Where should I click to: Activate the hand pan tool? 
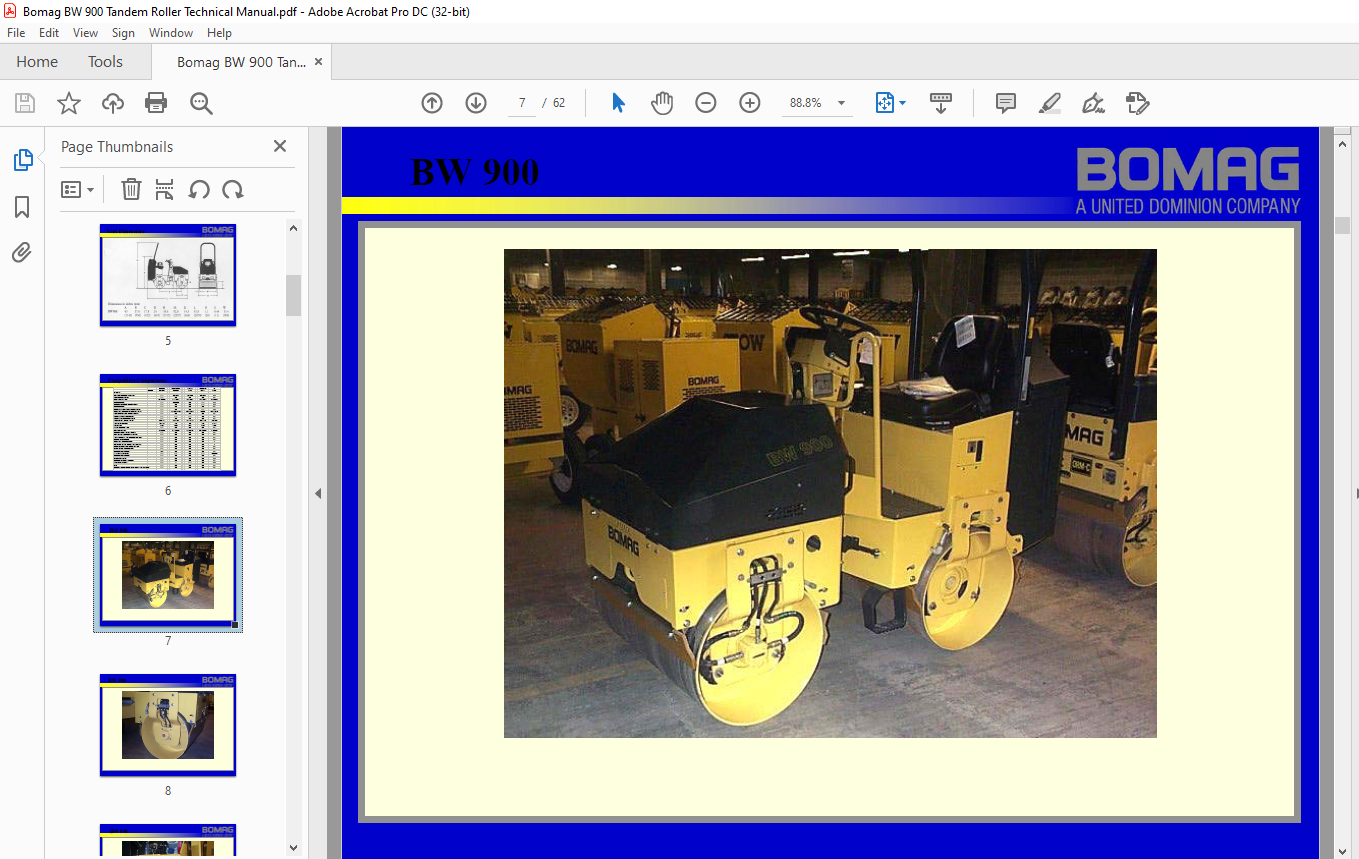coord(662,103)
